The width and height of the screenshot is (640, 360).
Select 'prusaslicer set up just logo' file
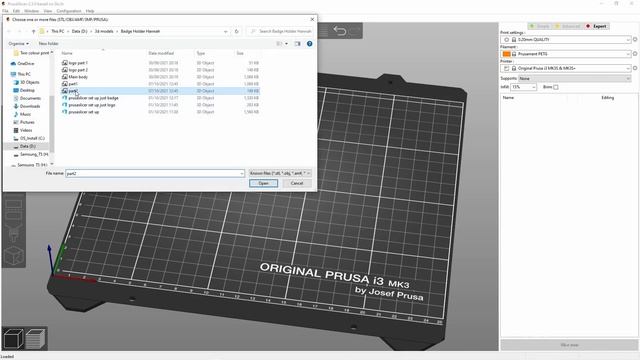click(x=91, y=105)
